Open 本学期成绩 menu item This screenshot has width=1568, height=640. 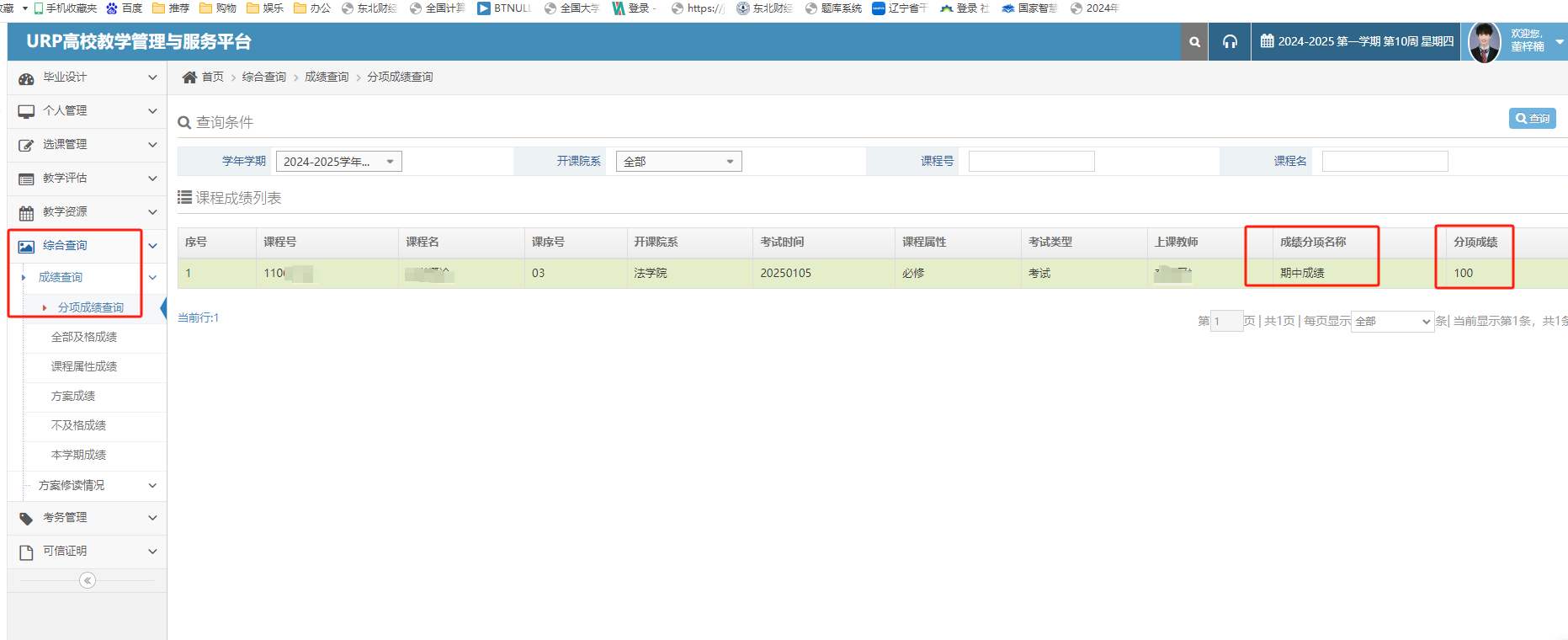pos(78,455)
